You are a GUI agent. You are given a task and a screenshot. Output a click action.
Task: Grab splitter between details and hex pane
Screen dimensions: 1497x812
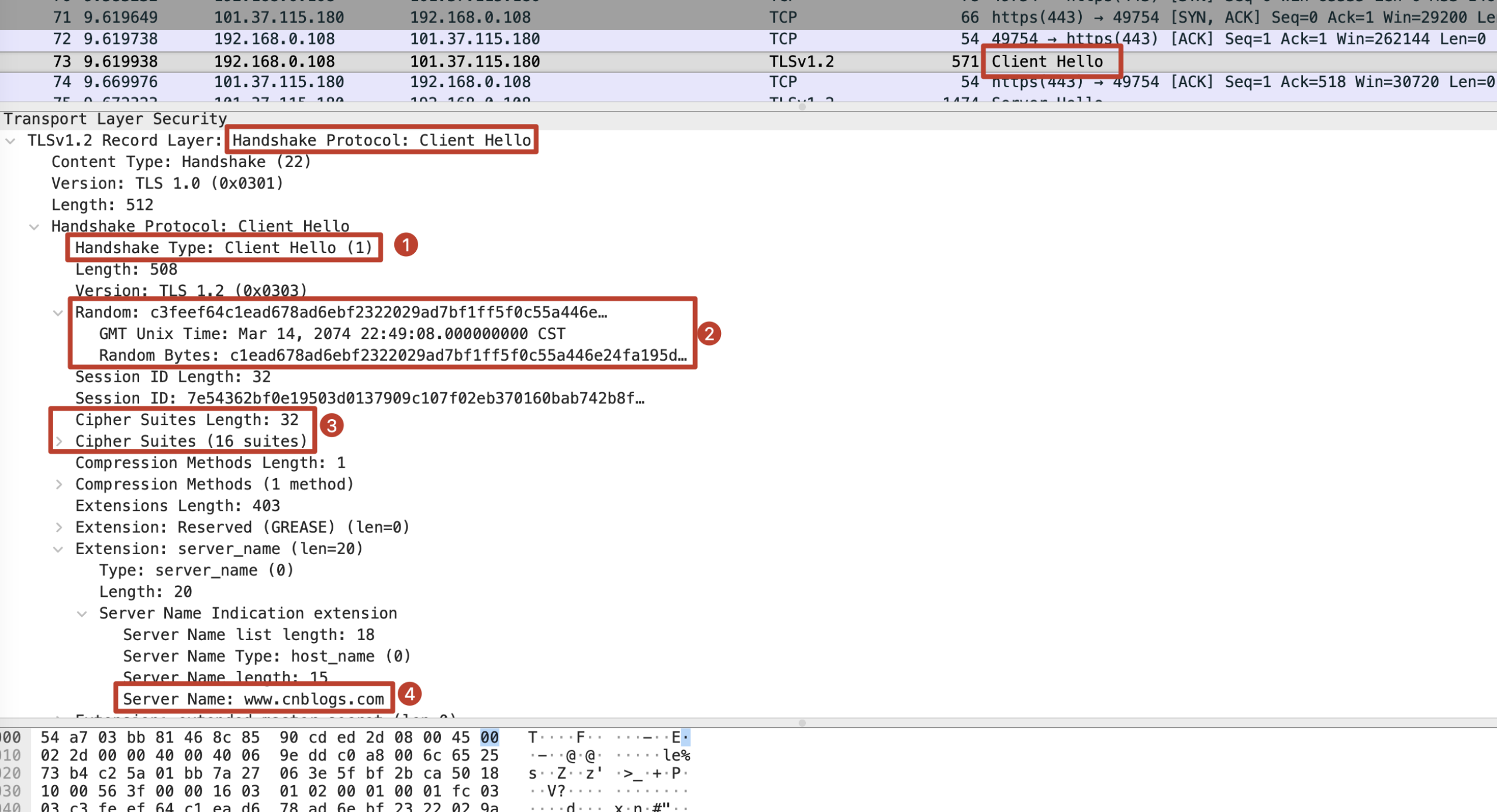(x=802, y=723)
